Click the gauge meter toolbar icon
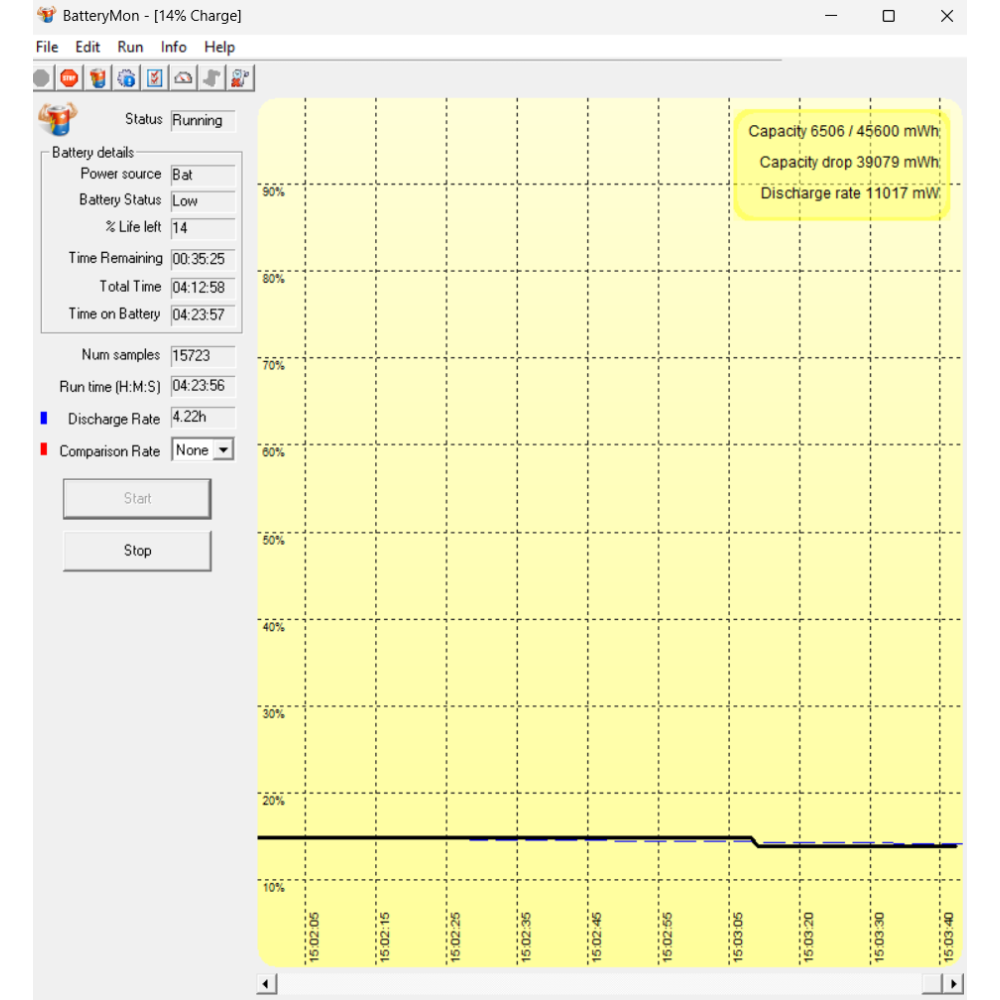The image size is (1000, 1000). tap(184, 78)
